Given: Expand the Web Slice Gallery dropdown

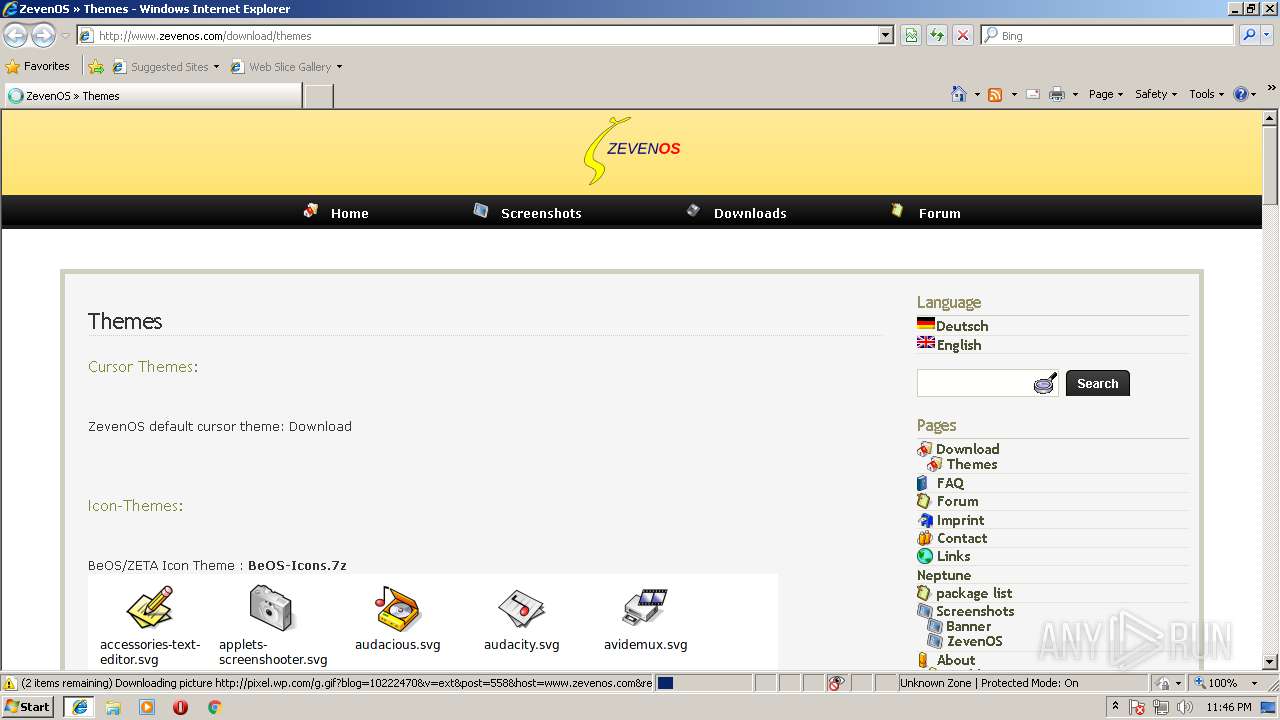Looking at the screenshot, I should 339,67.
